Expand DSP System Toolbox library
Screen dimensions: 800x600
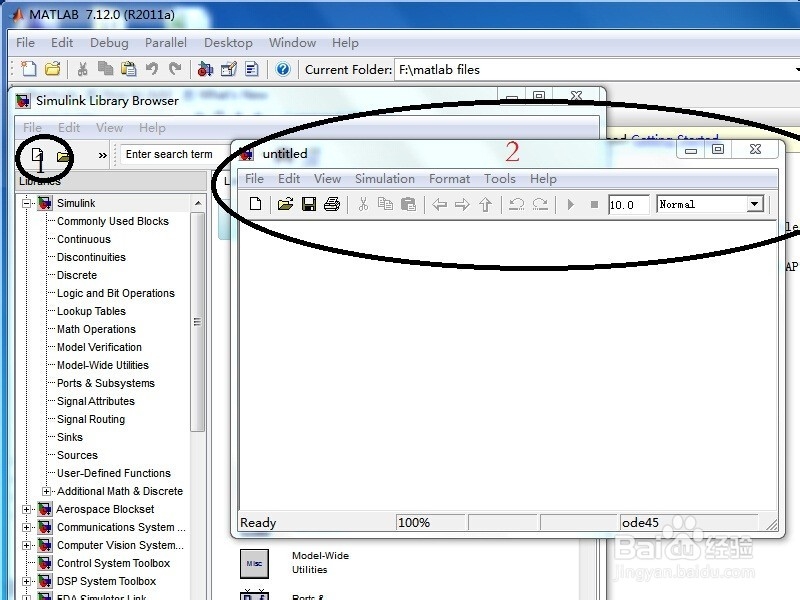point(26,581)
